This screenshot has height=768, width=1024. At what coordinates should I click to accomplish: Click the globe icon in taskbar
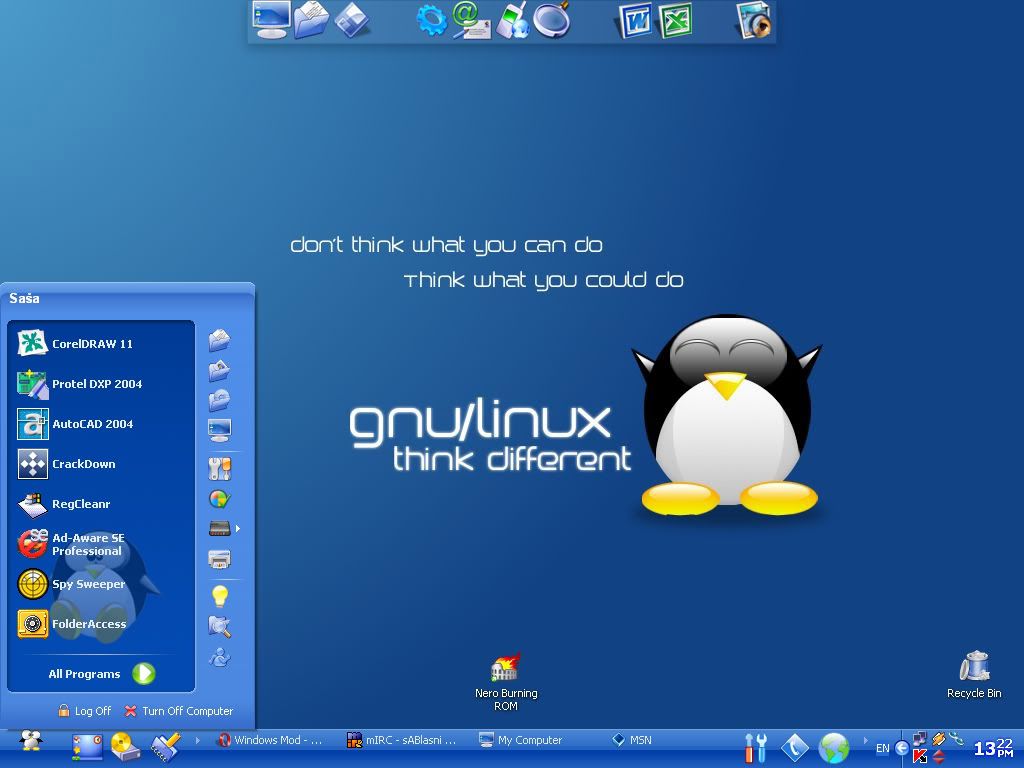click(834, 747)
